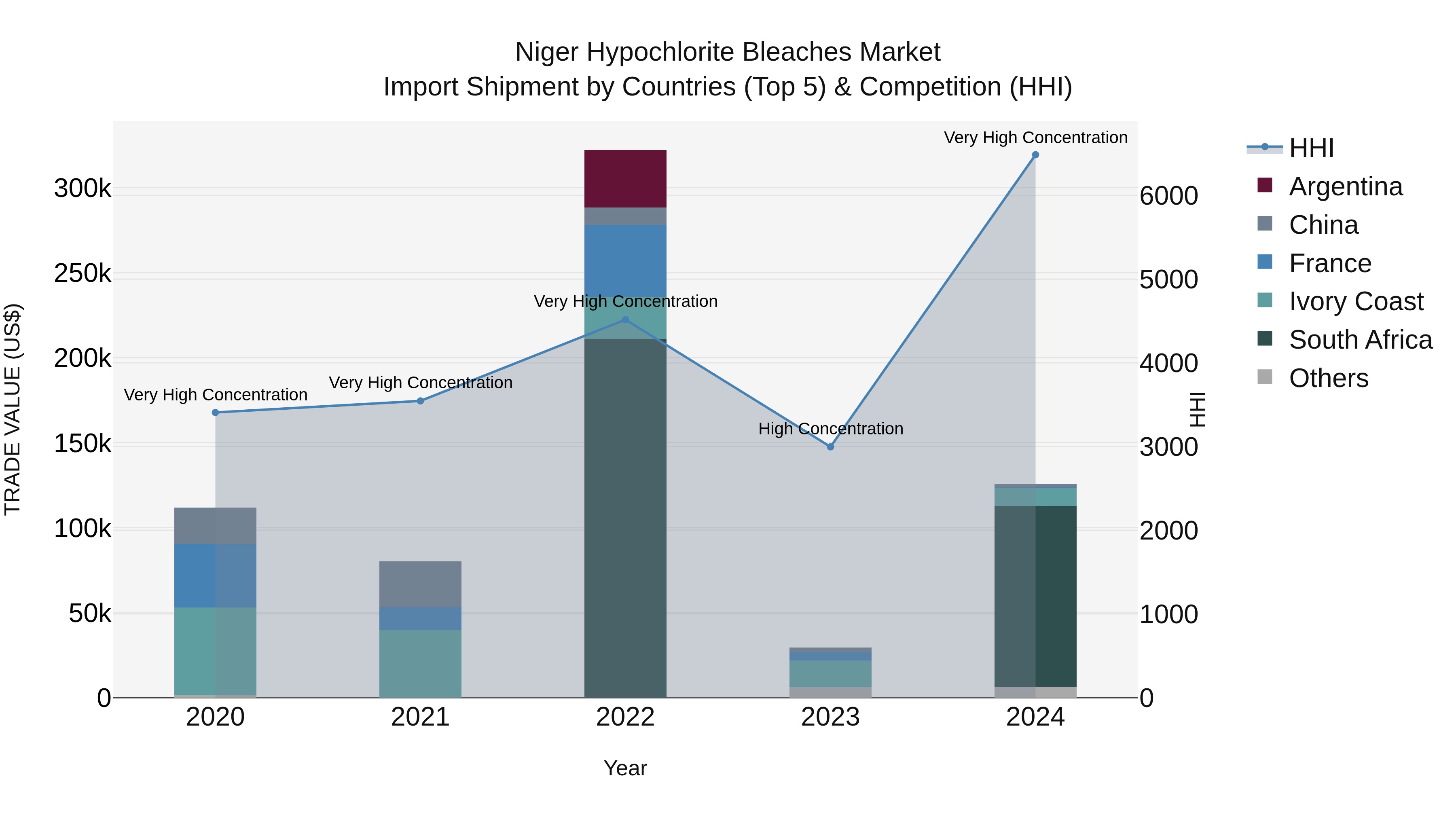Click the HHI line marker in legend
This screenshot has width=1456, height=819.
point(1265,148)
